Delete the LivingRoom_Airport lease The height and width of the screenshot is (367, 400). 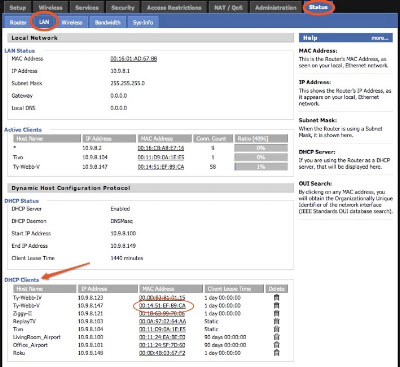point(276,337)
